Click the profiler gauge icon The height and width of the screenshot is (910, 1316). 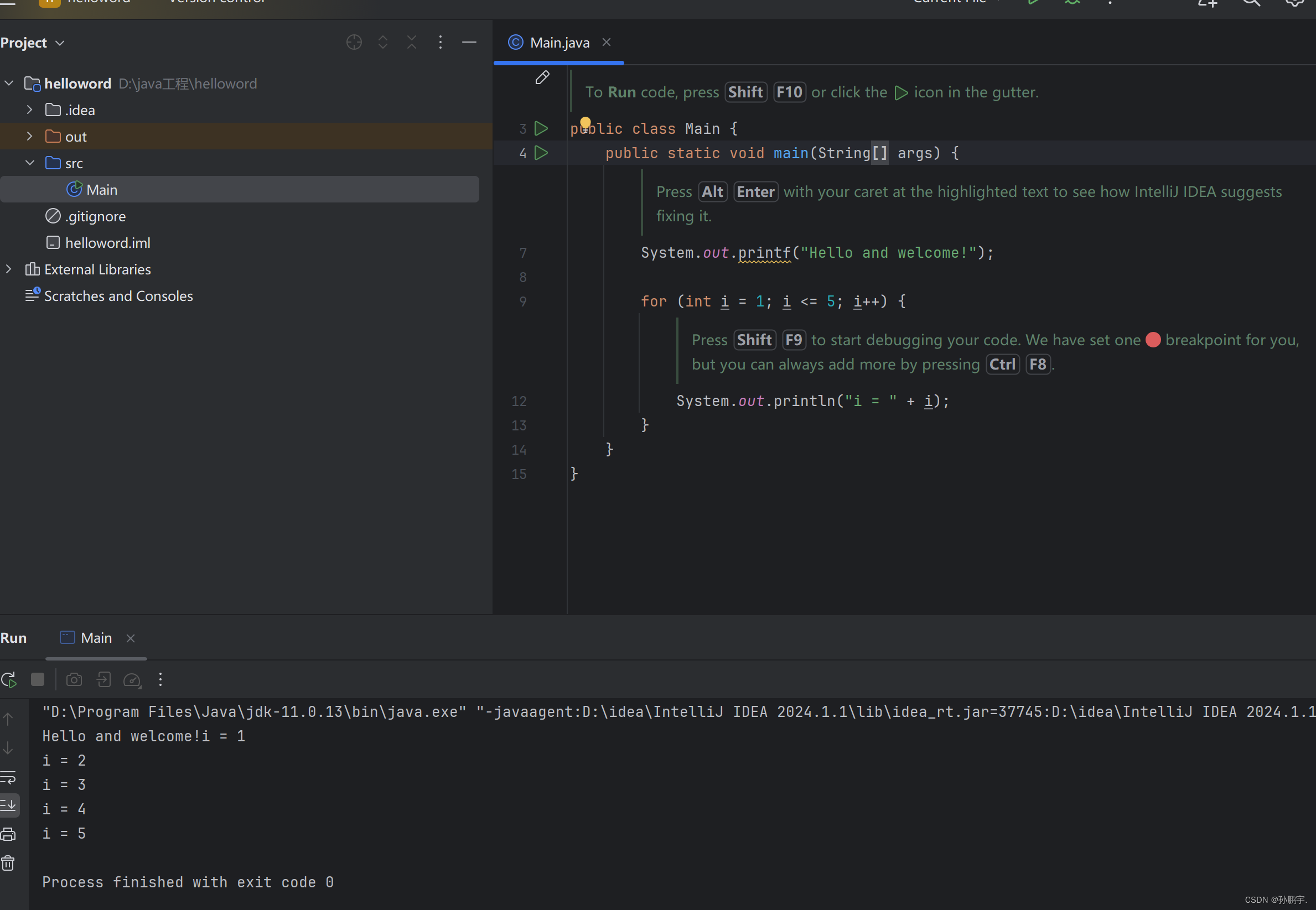pyautogui.click(x=132, y=680)
